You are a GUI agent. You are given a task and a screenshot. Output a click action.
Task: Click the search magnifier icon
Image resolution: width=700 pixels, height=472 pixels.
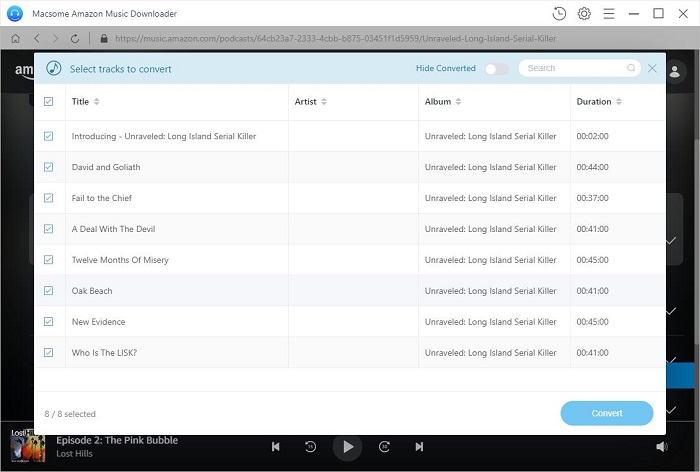point(631,68)
